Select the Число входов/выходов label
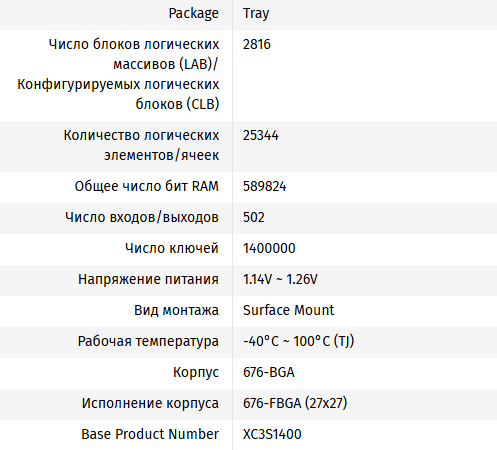Image resolution: width=497 pixels, height=450 pixels. pyautogui.click(x=142, y=217)
